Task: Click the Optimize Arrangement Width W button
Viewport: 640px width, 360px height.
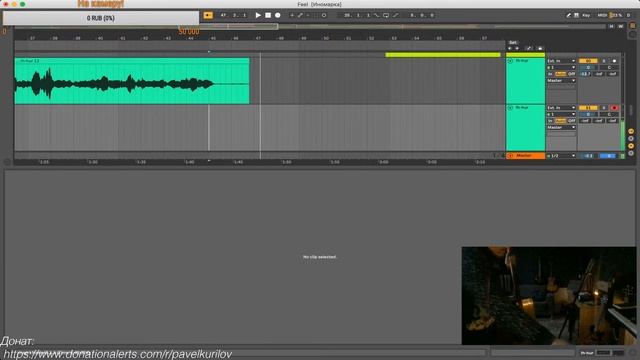Action: point(620,26)
